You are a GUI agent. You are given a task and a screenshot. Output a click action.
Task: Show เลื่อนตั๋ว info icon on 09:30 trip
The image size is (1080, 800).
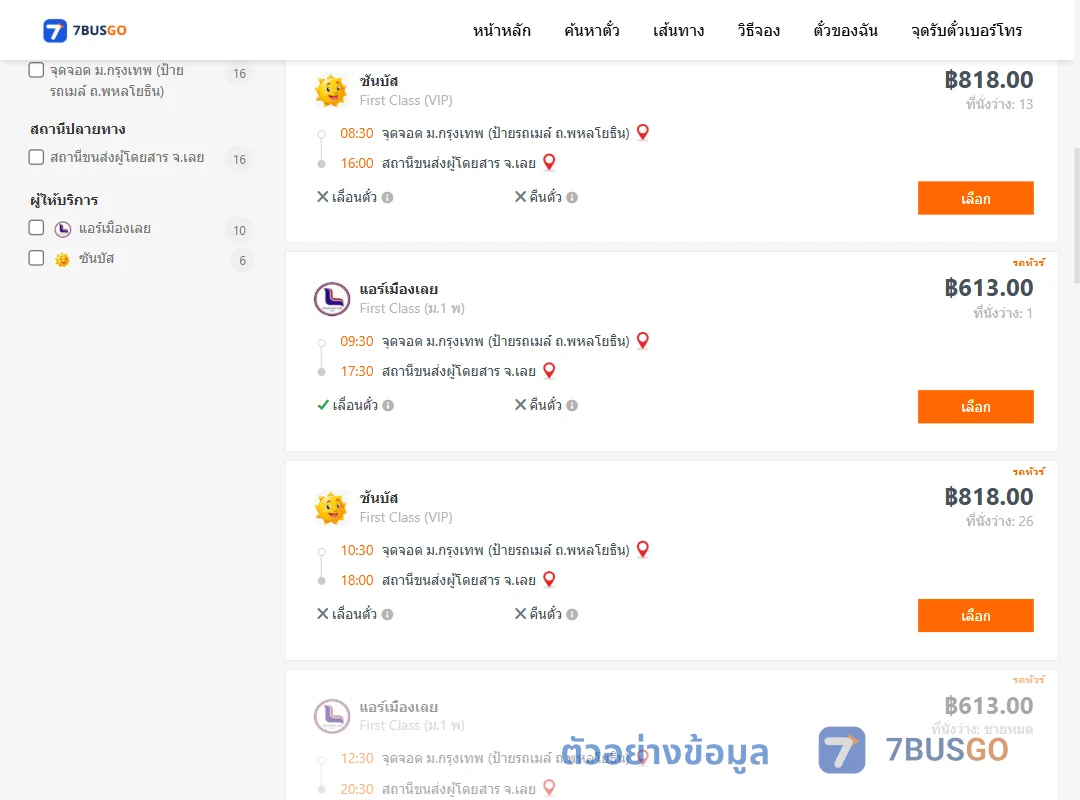[388, 406]
